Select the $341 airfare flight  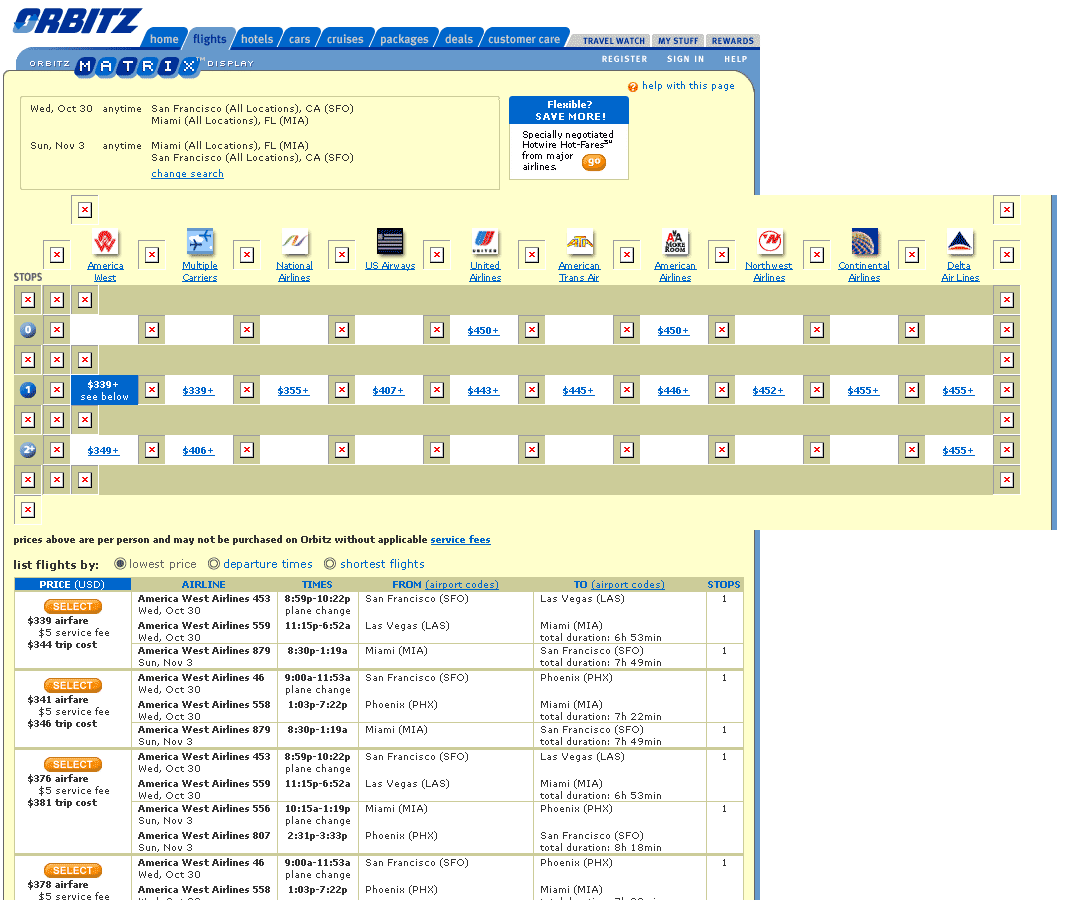(73, 685)
